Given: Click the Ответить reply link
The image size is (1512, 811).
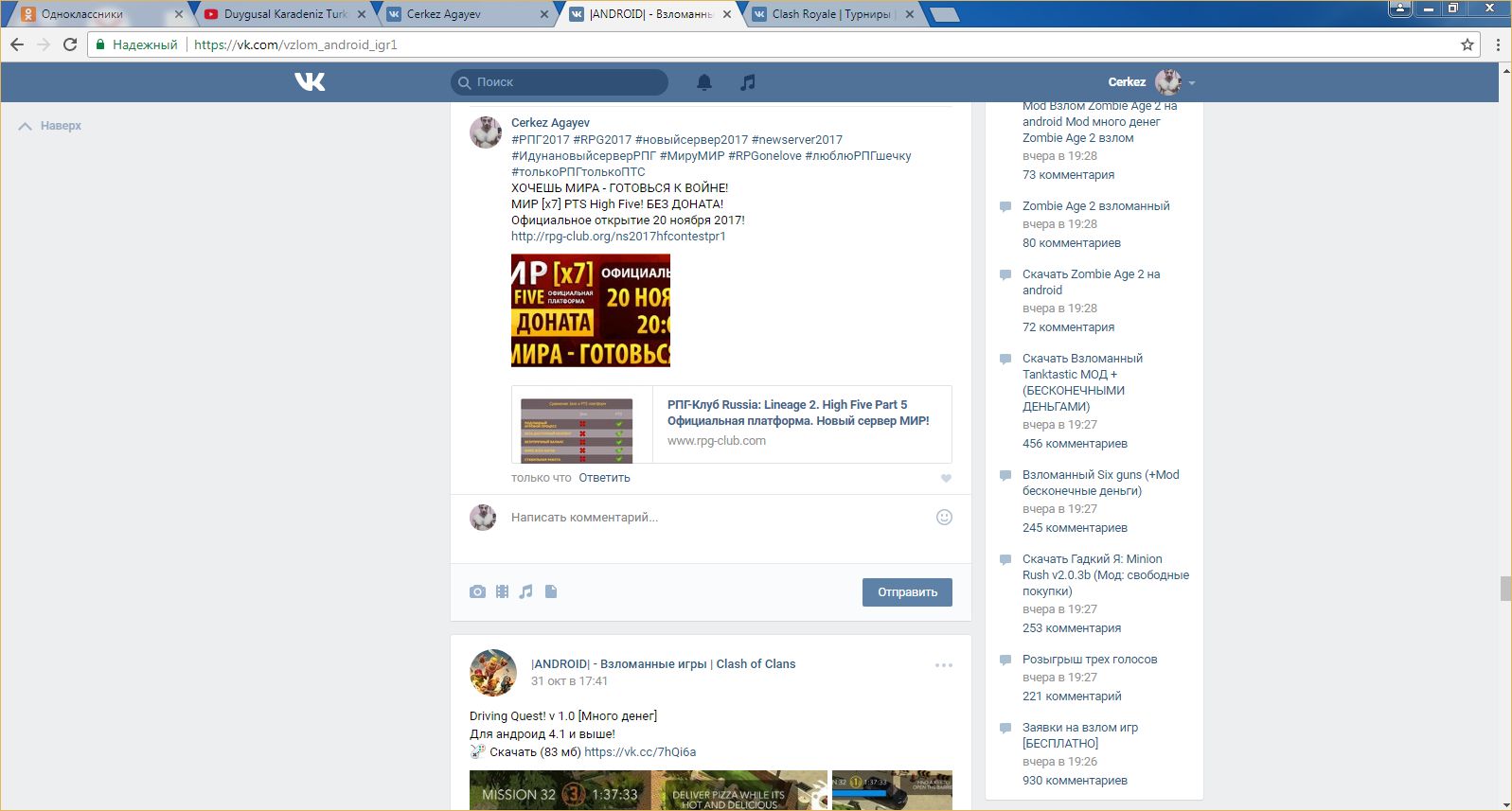Looking at the screenshot, I should [x=604, y=478].
